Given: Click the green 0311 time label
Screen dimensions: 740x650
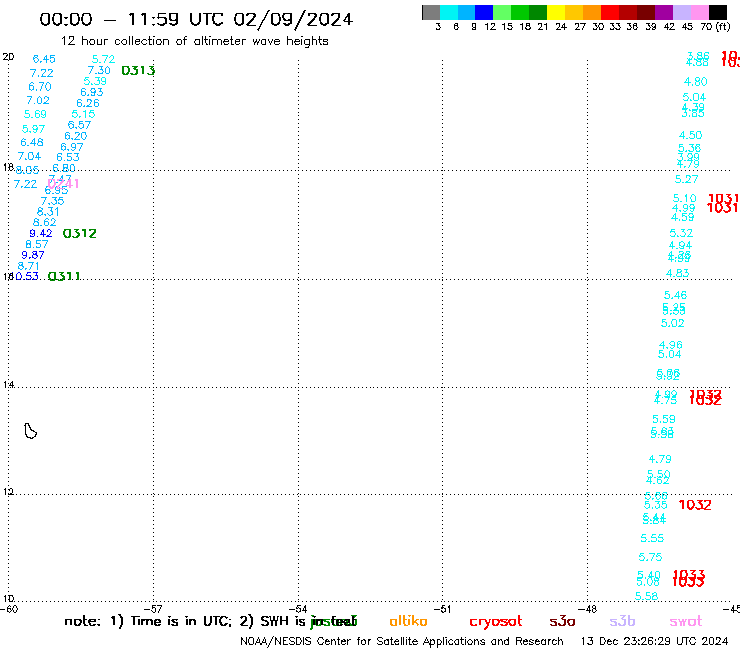Looking at the screenshot, I should [64, 276].
